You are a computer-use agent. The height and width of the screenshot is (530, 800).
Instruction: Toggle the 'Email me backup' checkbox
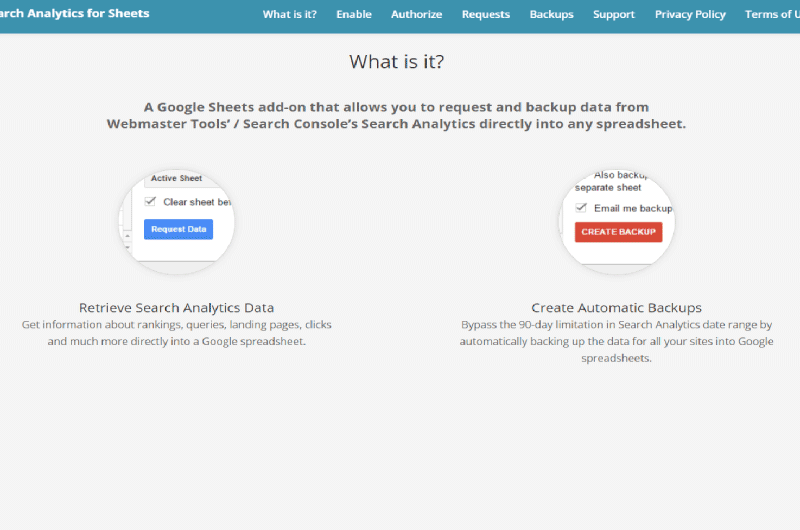[581, 208]
